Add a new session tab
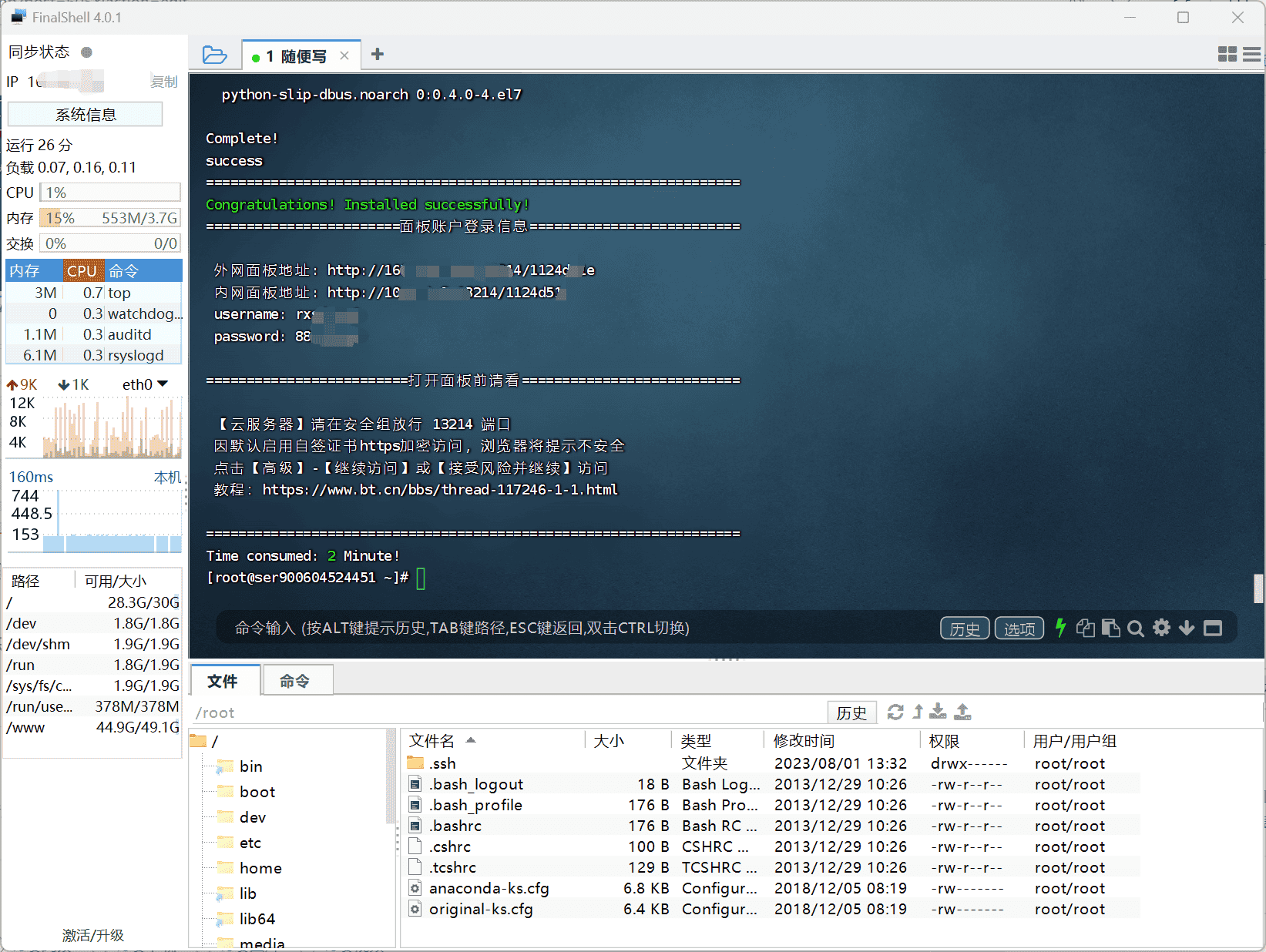1266x952 pixels. tap(377, 54)
